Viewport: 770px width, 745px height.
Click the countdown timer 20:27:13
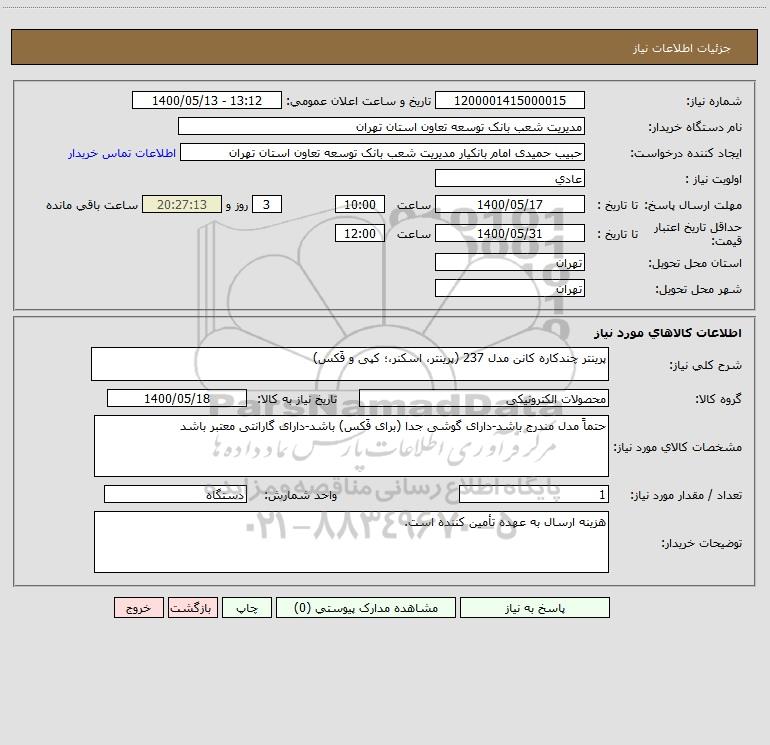(182, 204)
